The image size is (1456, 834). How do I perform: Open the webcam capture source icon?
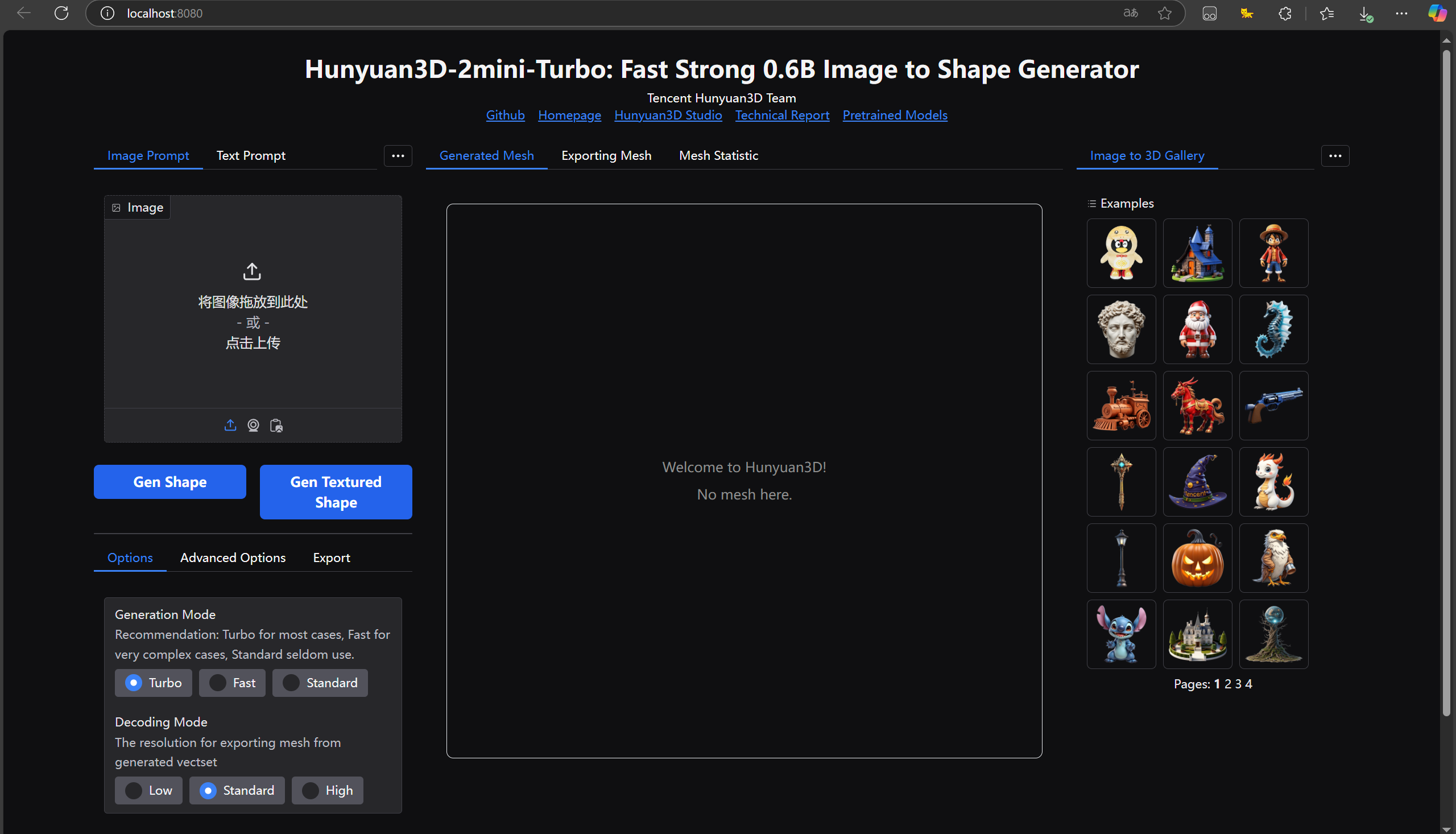(x=253, y=425)
